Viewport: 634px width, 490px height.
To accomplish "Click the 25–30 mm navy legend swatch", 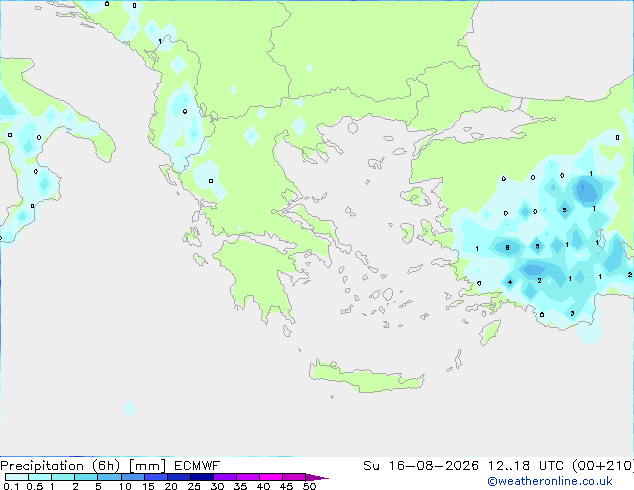I will pyautogui.click(x=201, y=477).
